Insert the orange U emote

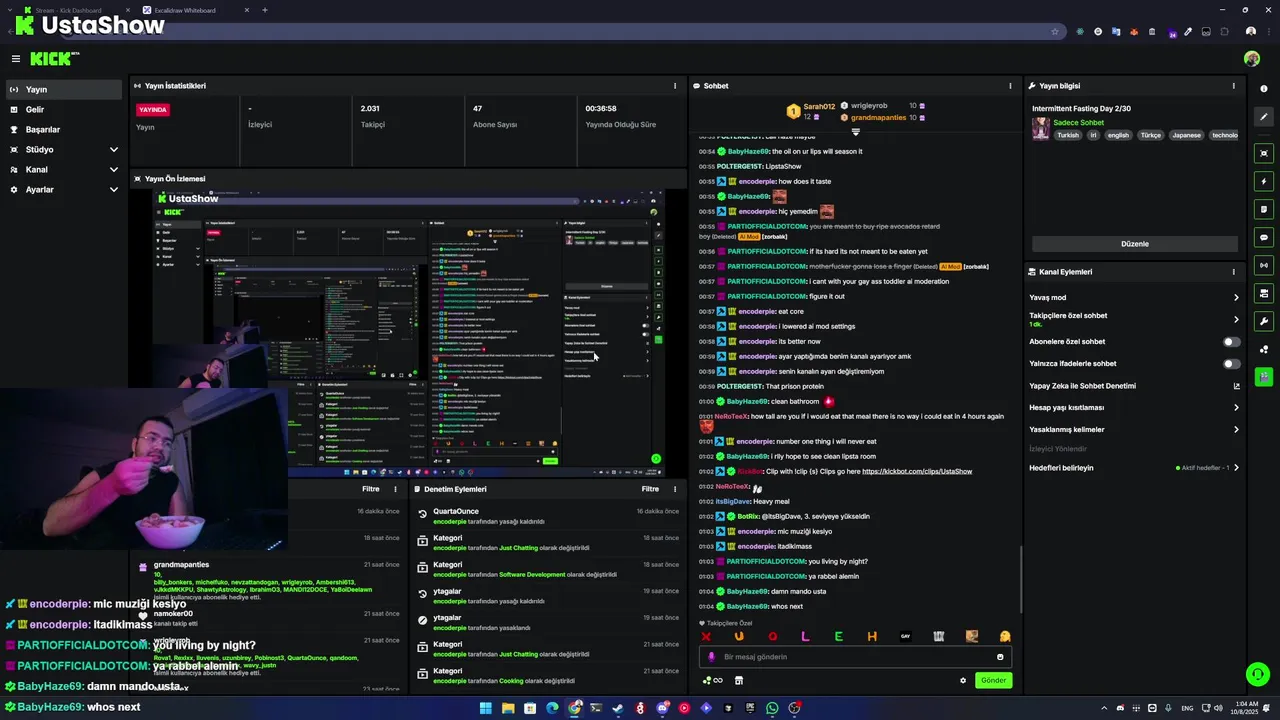tap(739, 636)
